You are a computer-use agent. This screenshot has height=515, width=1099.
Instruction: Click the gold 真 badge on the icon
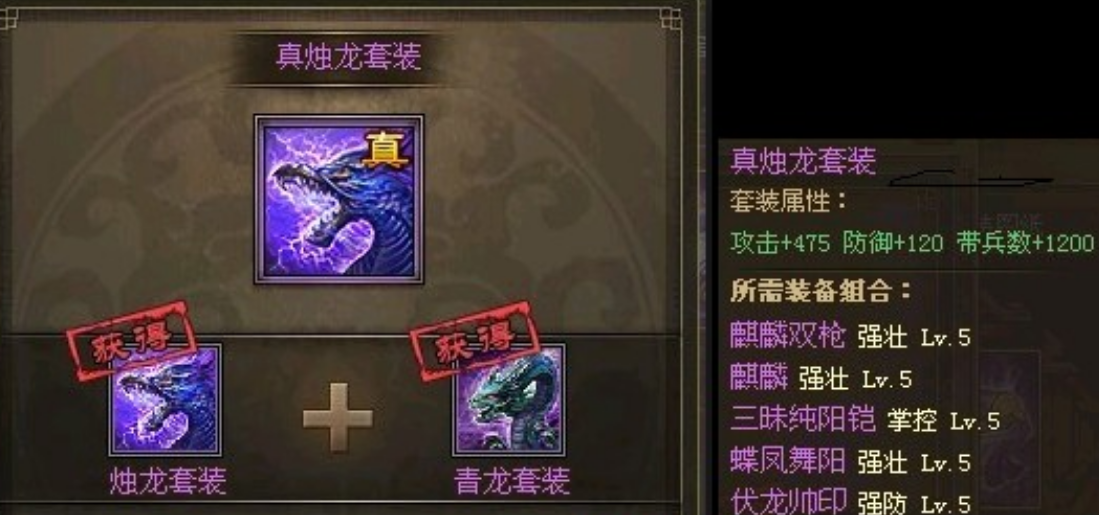(x=386, y=151)
